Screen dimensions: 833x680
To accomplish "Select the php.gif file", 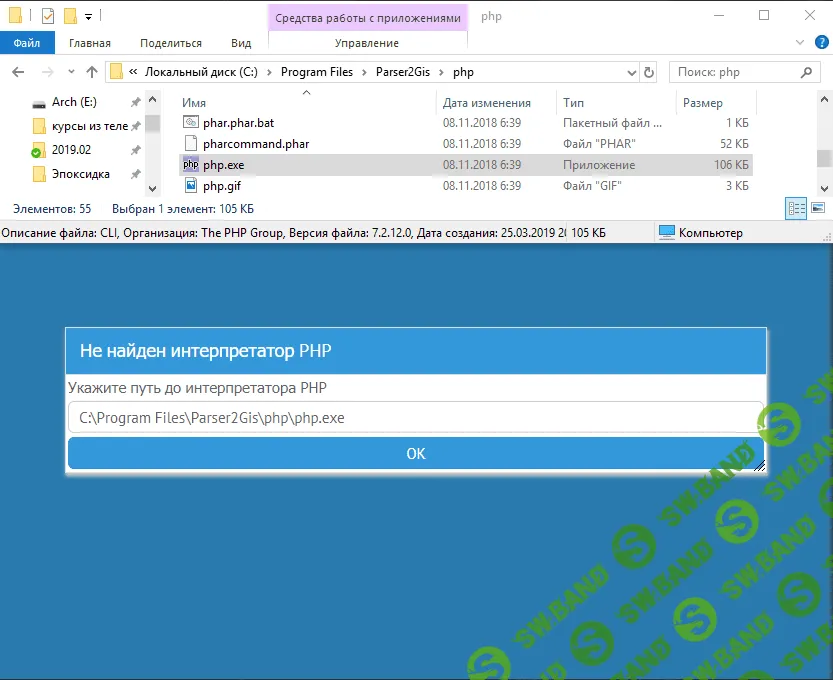I will [221, 186].
